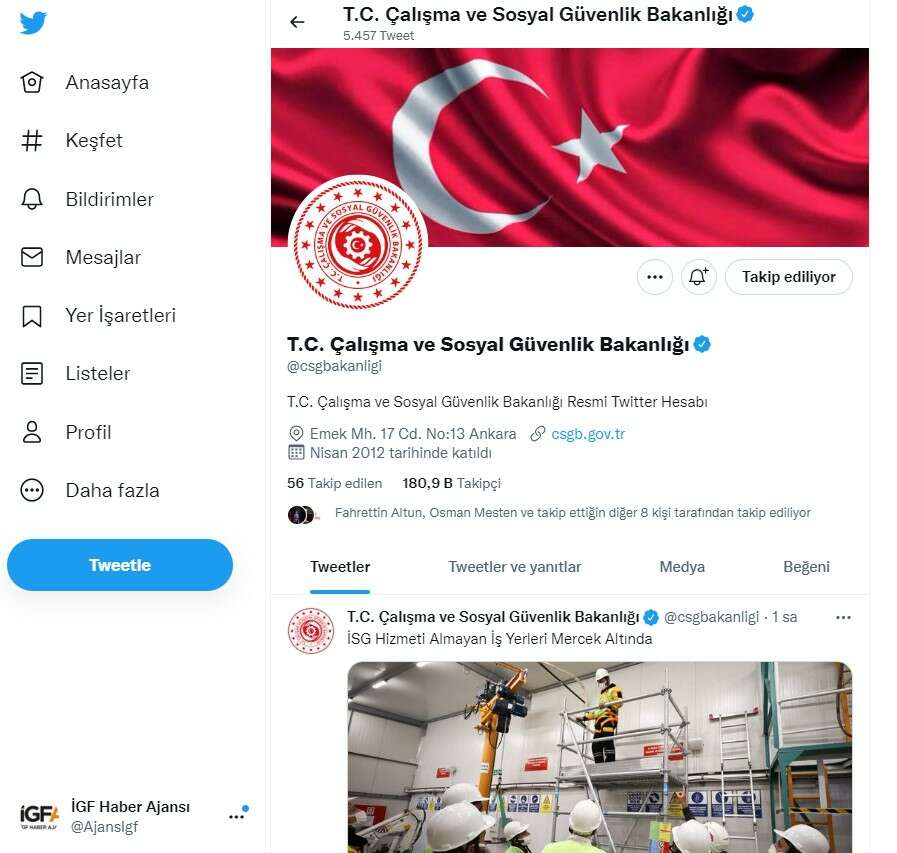Open the workplace inspection tweet photo

click(x=600, y=757)
